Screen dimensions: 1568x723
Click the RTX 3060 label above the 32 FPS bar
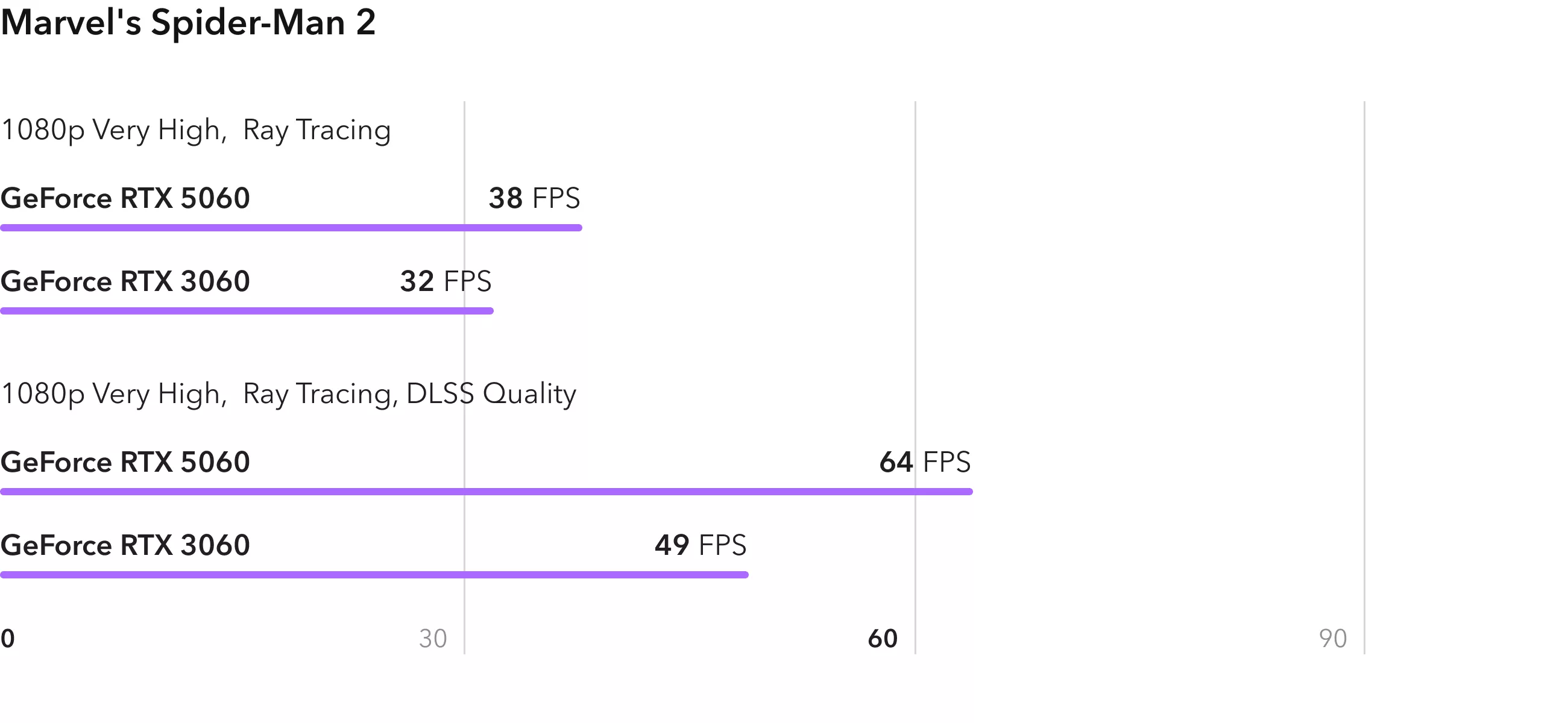pyautogui.click(x=125, y=281)
